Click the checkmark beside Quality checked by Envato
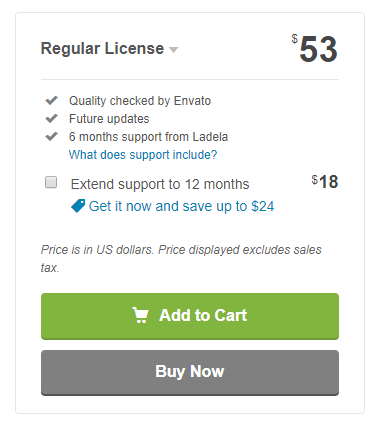378x421 pixels. pyautogui.click(x=52, y=100)
